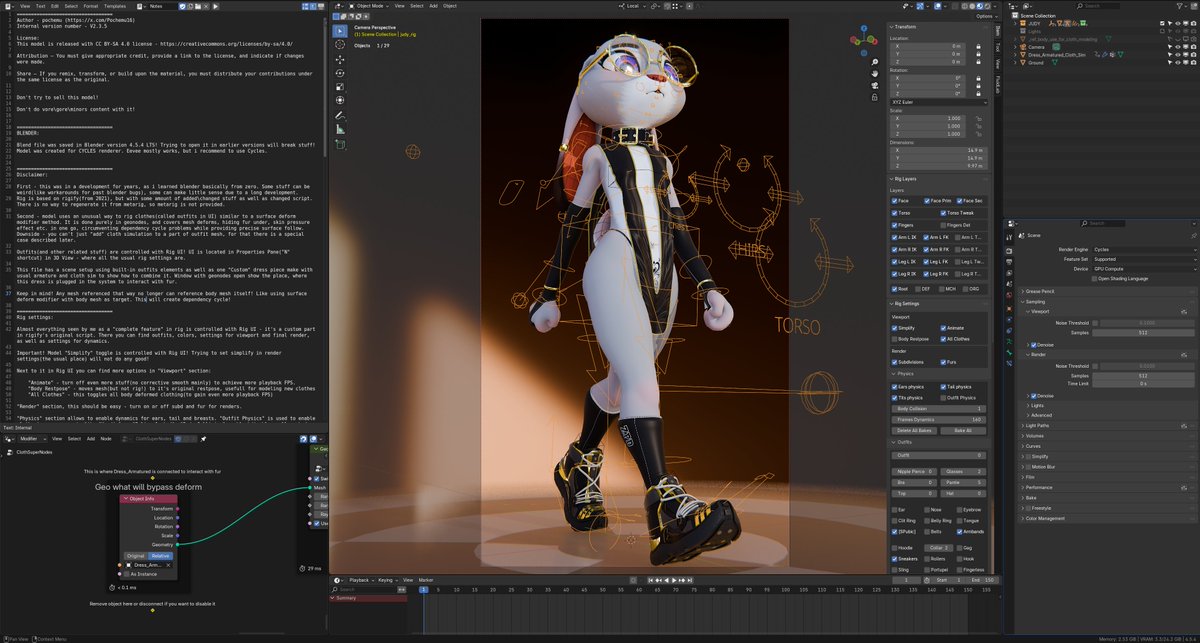The width and height of the screenshot is (1200, 643).
Task: Toggle the Torso Tweak rig layer checkbox
Action: tap(942, 212)
